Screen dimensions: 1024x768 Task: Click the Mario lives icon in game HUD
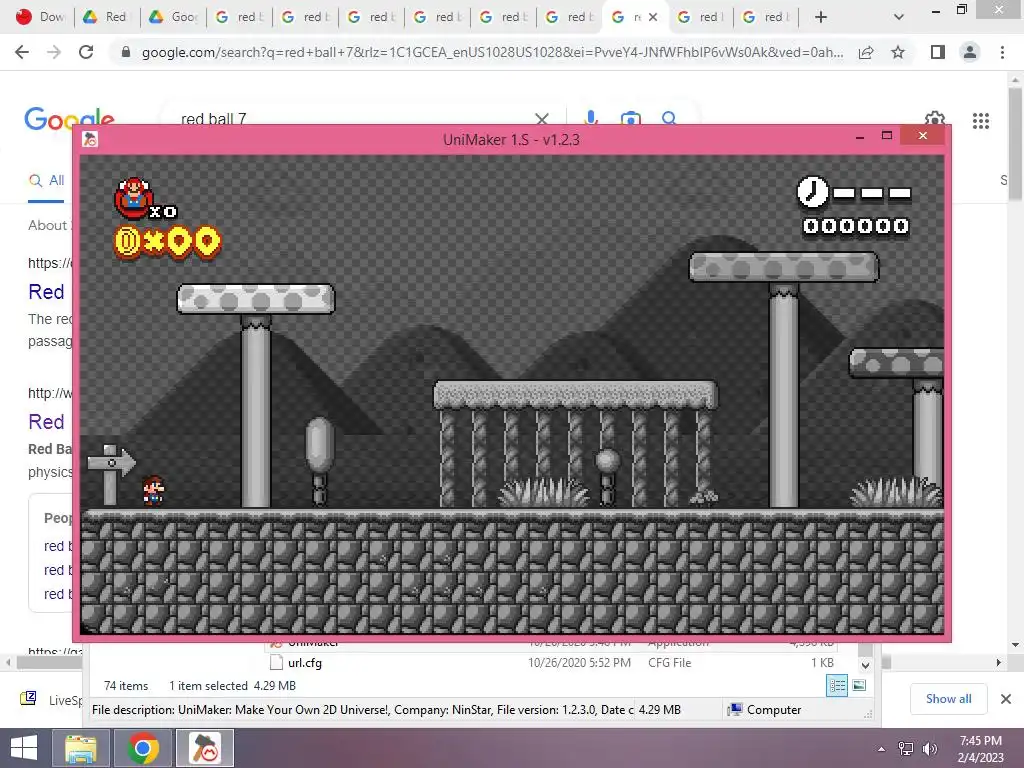point(133,198)
